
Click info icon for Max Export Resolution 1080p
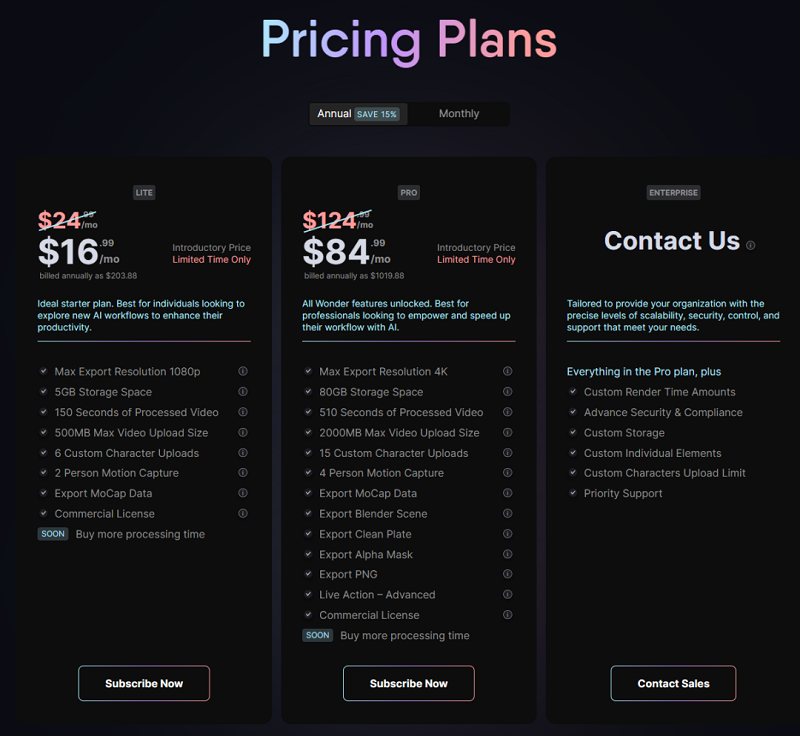(x=243, y=372)
